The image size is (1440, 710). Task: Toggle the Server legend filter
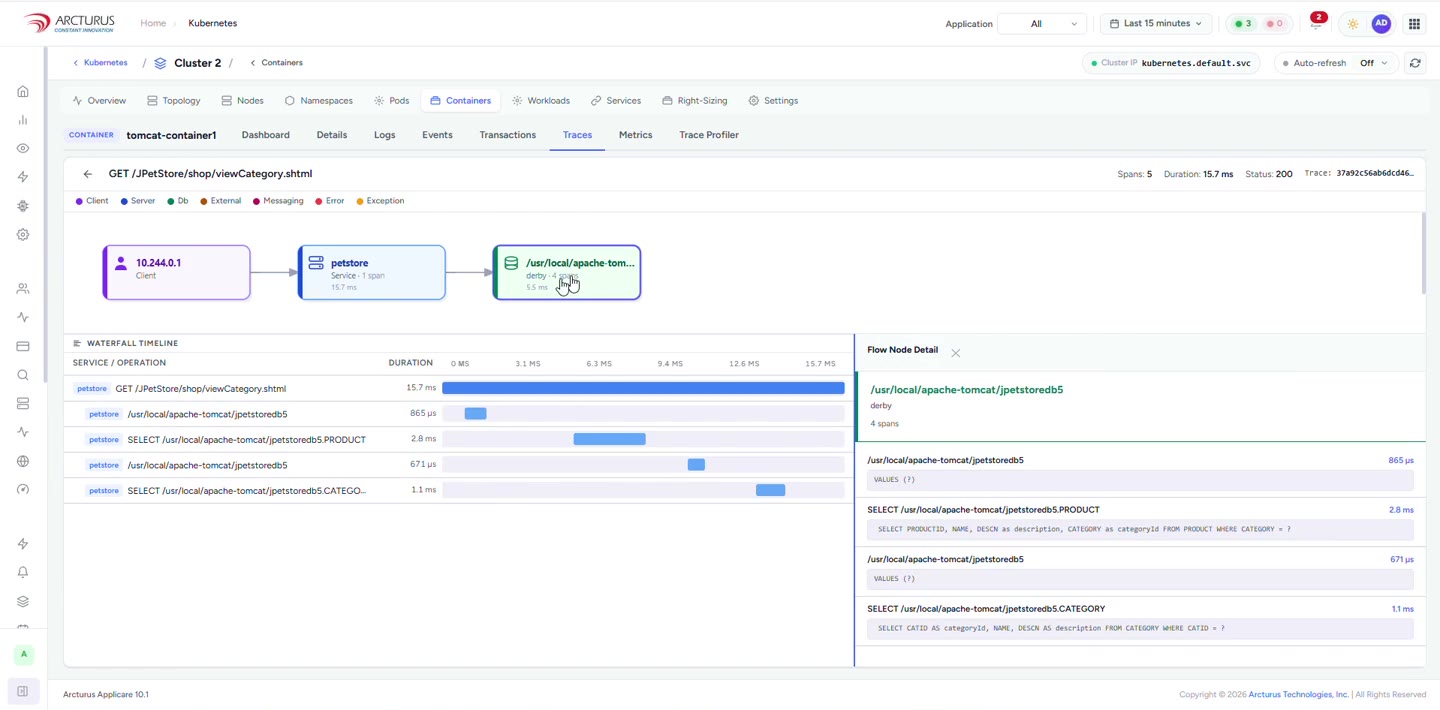pyautogui.click(x=138, y=201)
